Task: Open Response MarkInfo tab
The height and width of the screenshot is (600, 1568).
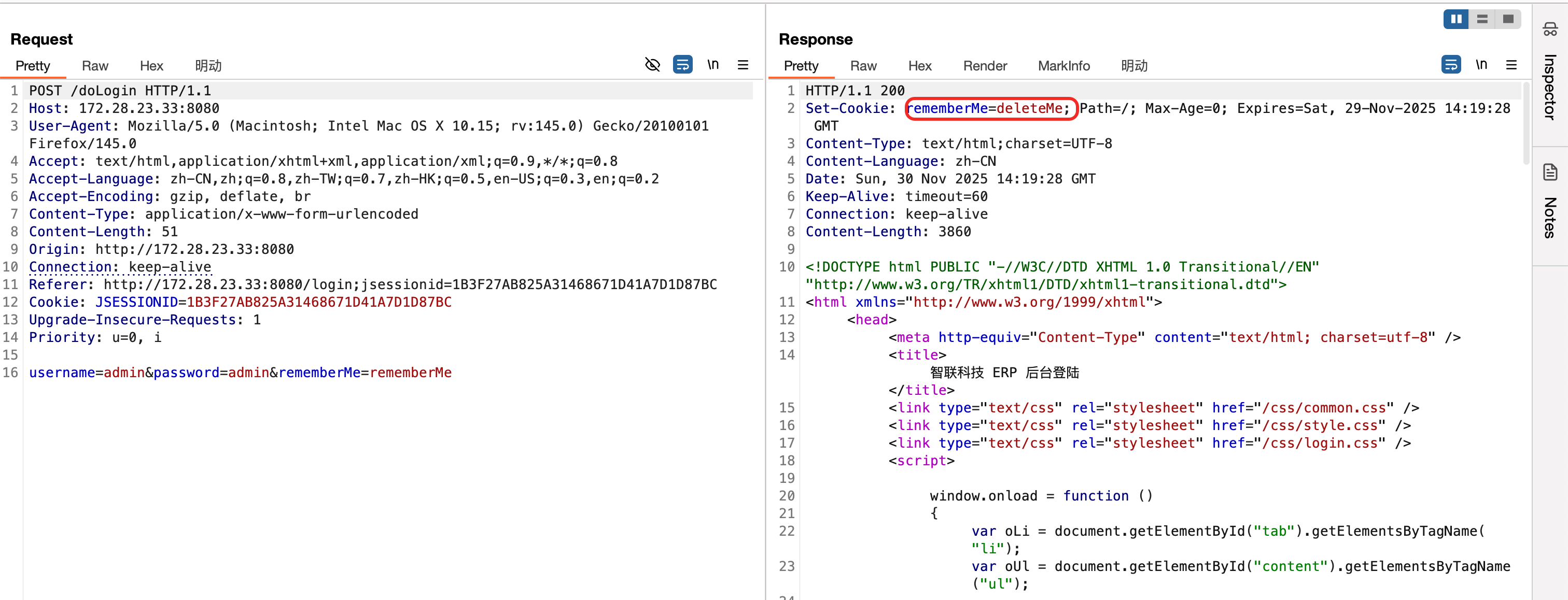Action: pyautogui.click(x=1063, y=66)
